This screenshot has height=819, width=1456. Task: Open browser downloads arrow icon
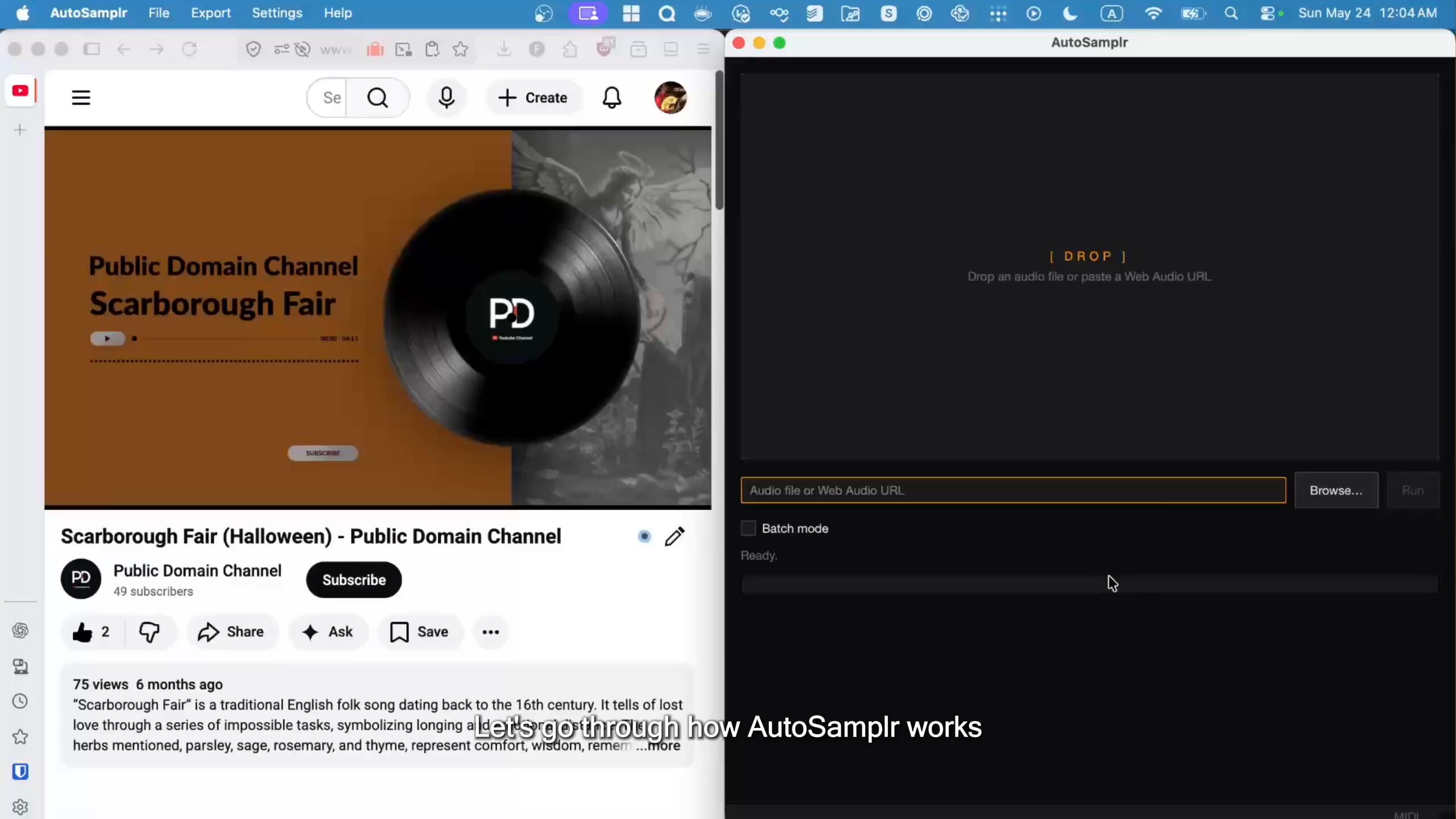pyautogui.click(x=503, y=49)
